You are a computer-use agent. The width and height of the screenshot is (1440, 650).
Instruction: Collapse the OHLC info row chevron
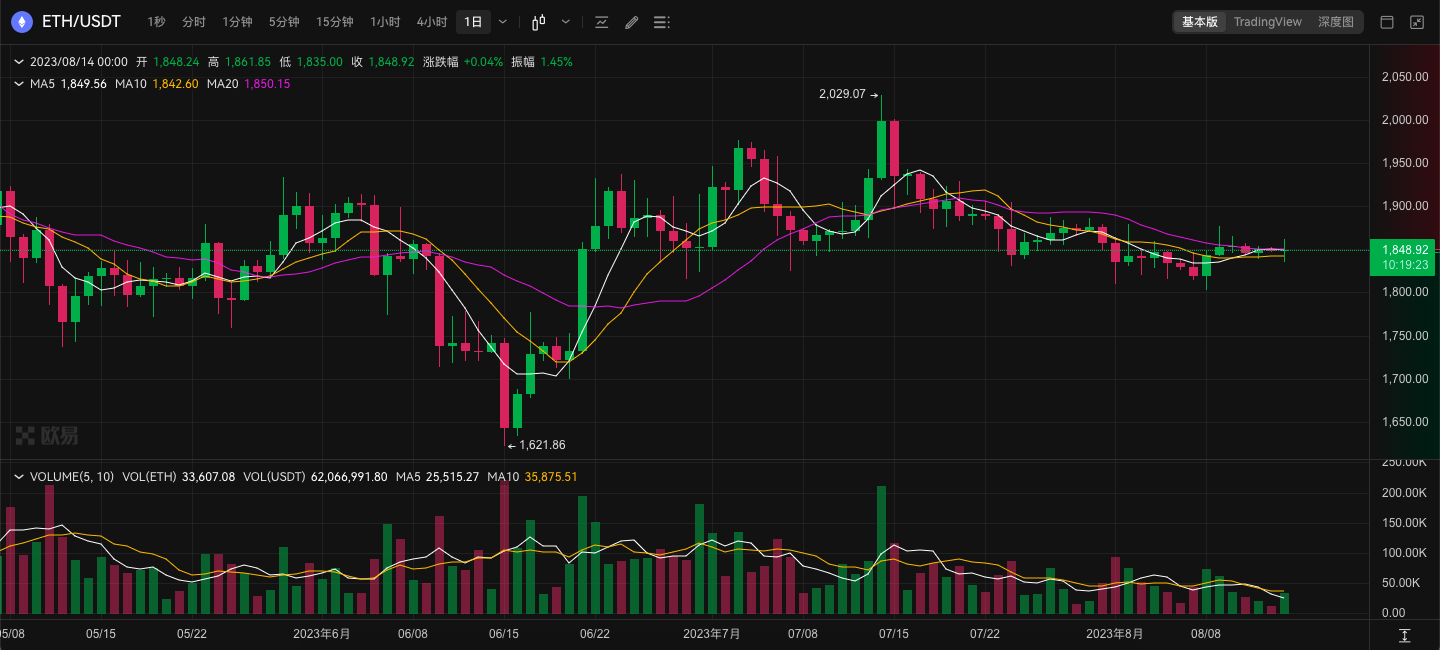tap(18, 62)
